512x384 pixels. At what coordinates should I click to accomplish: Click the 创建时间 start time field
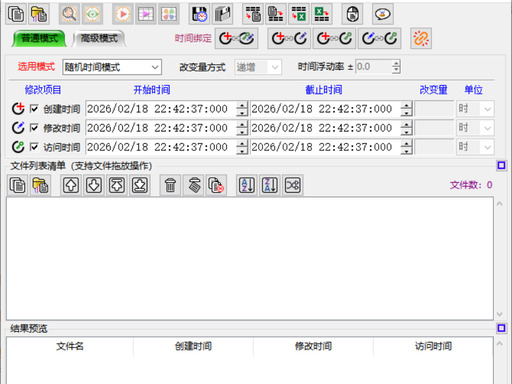[x=161, y=109]
